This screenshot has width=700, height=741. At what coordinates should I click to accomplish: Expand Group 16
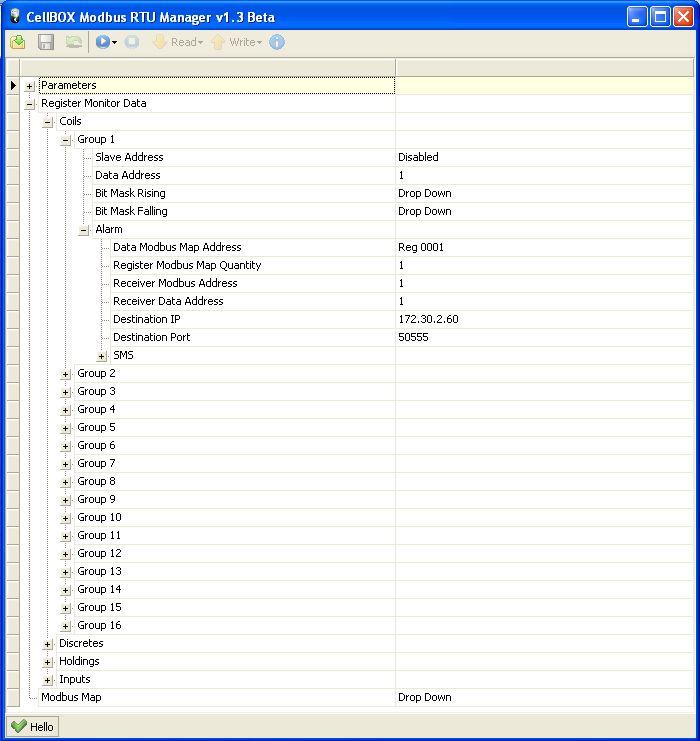pyautogui.click(x=66, y=626)
